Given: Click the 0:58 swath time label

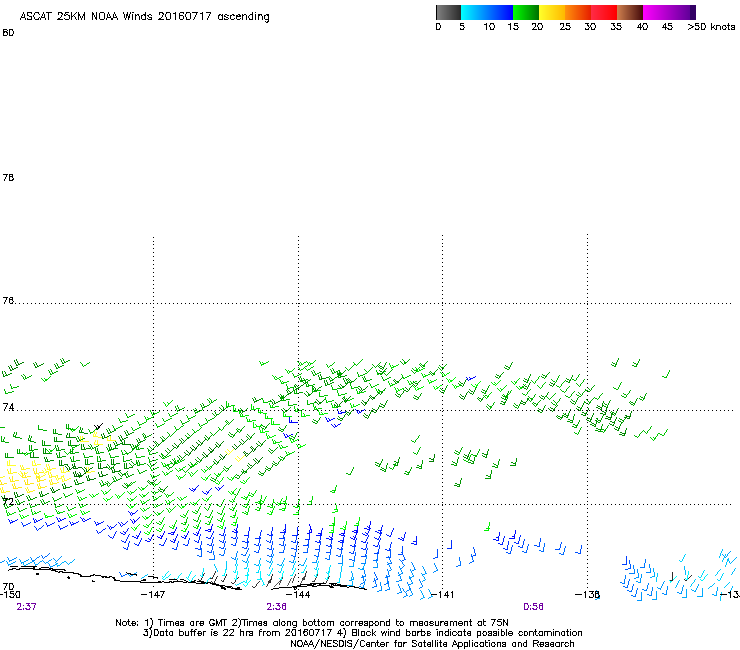Looking at the screenshot, I should [x=533, y=607].
